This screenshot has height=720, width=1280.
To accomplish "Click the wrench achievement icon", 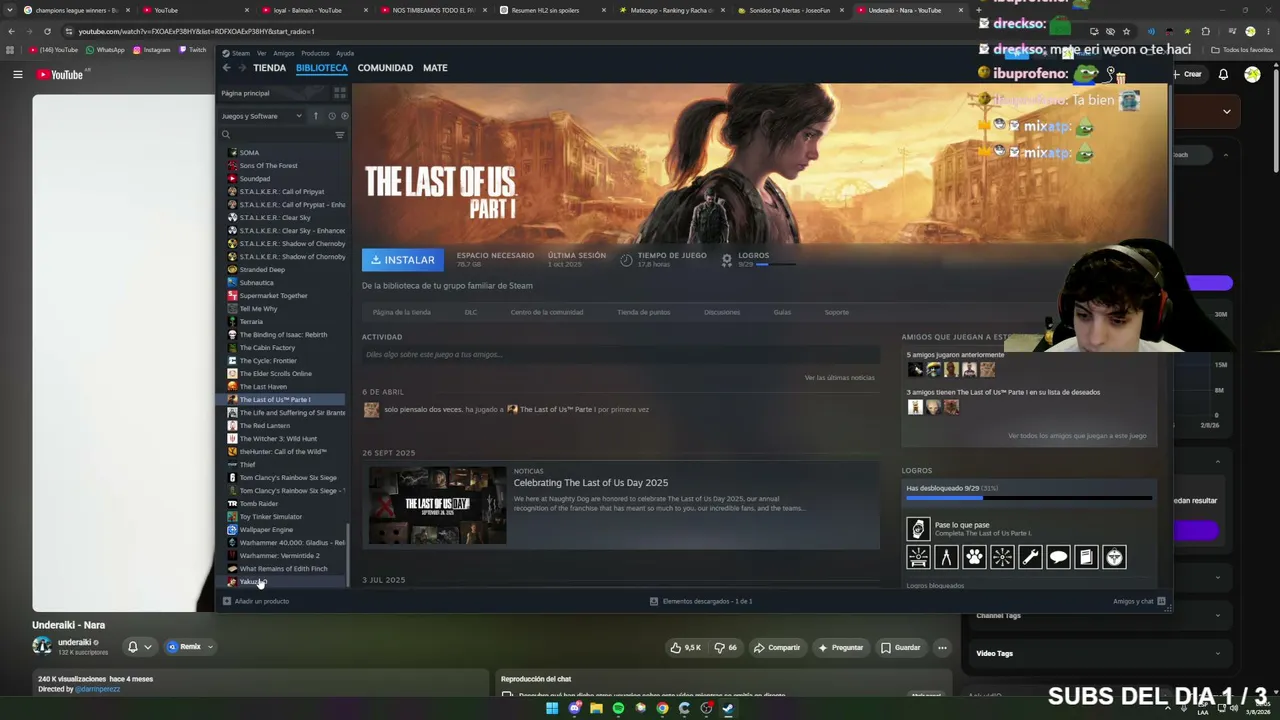I will tap(1030, 557).
